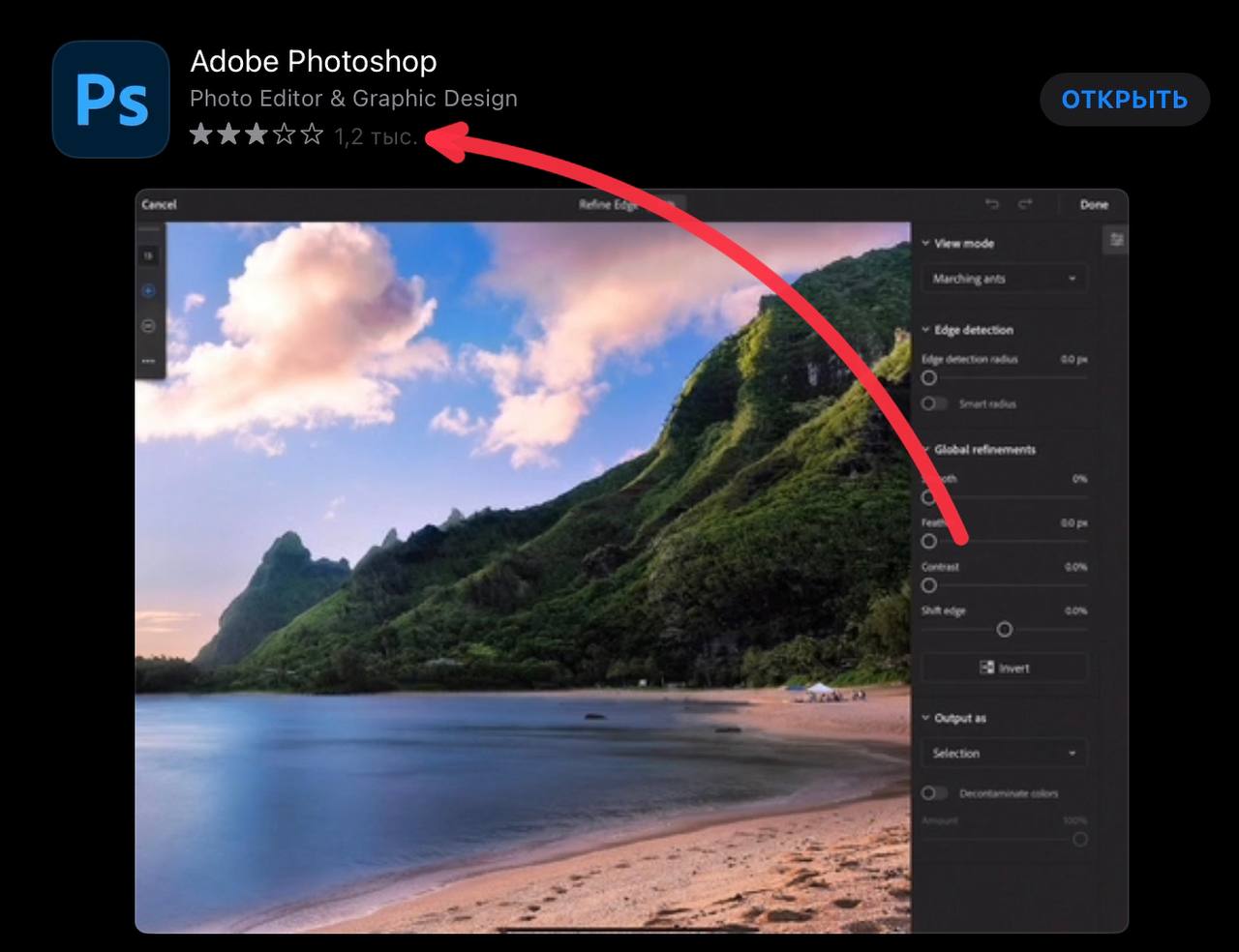Turn on Decontaminate colors switch
Image resolution: width=1239 pixels, height=952 pixels.
933,793
